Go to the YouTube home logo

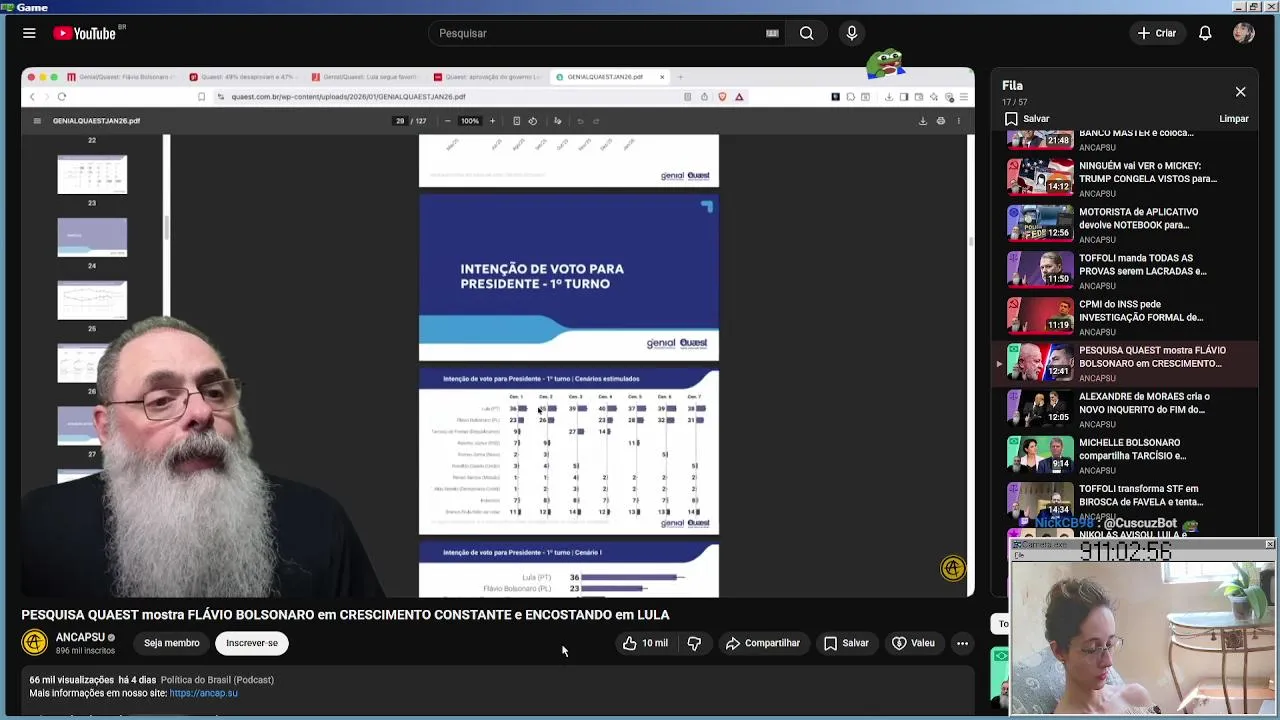(85, 33)
